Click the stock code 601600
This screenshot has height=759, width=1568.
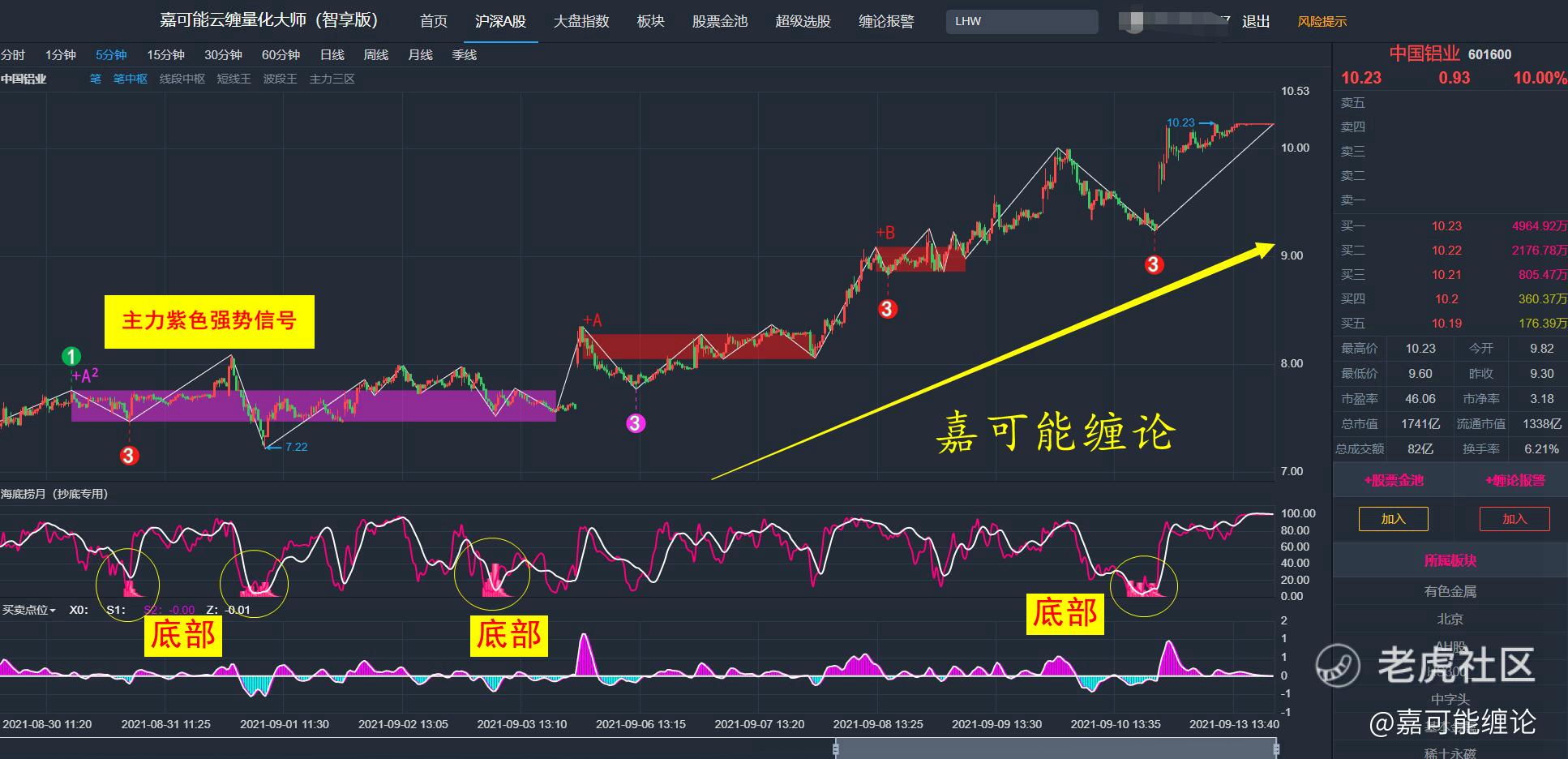[x=1490, y=54]
